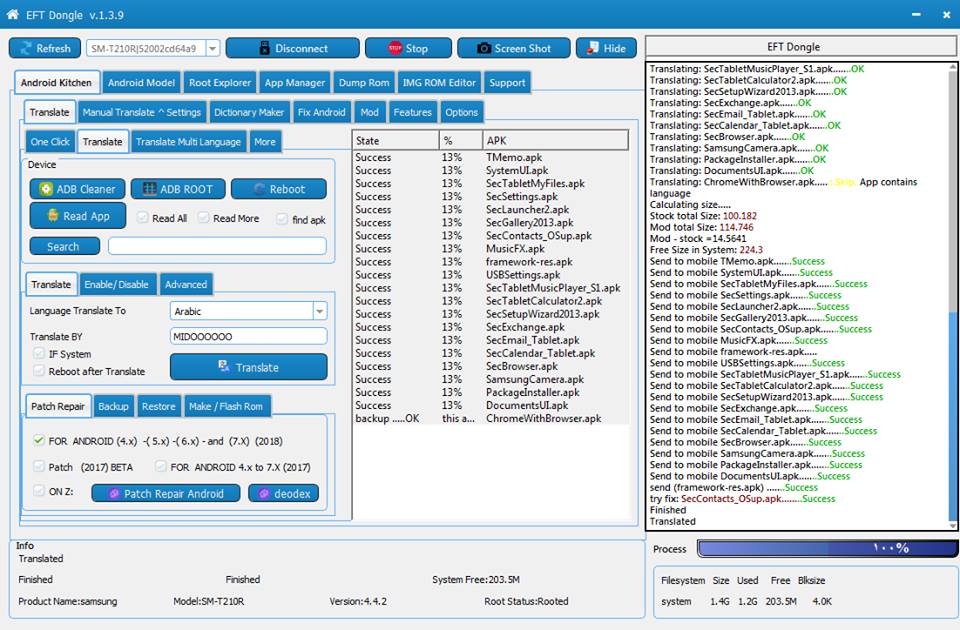This screenshot has height=630, width=960.
Task: Click the ADB ROOT grid icon
Action: 149,189
